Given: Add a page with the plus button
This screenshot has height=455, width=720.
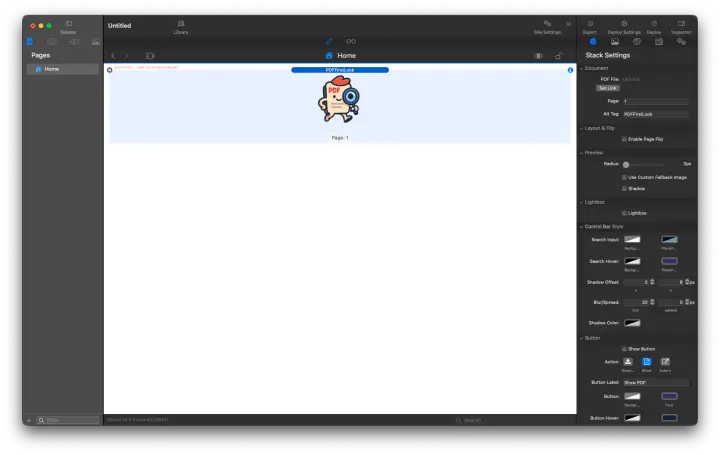Looking at the screenshot, I should [29, 420].
